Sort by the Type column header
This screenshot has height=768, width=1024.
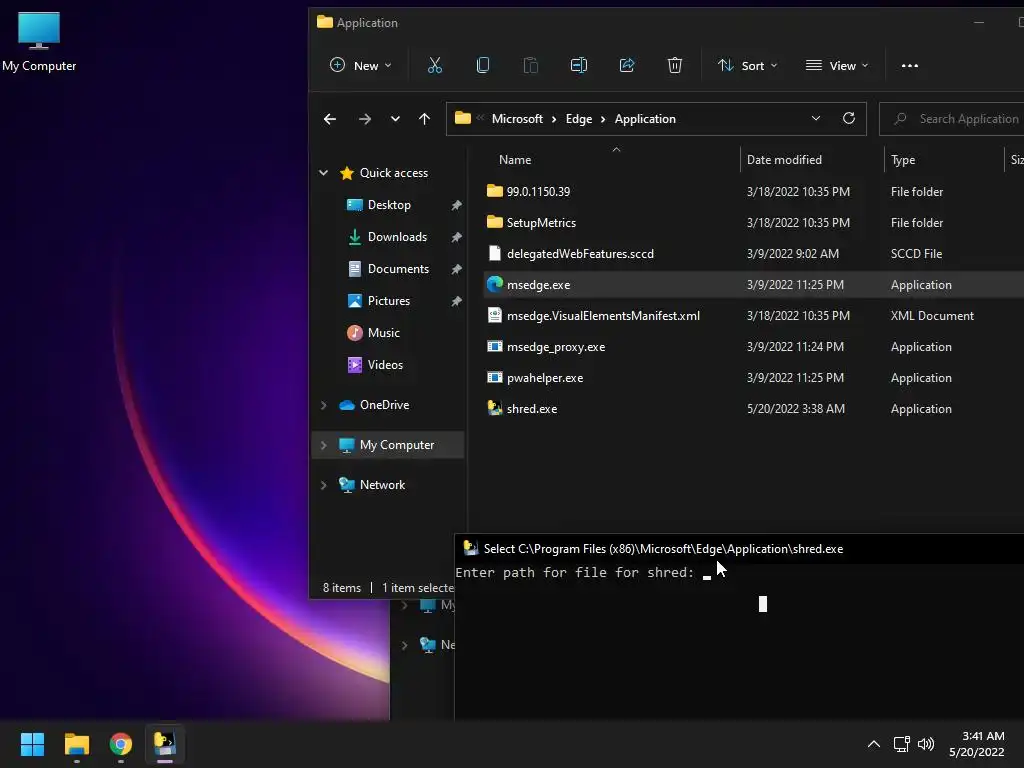903,159
